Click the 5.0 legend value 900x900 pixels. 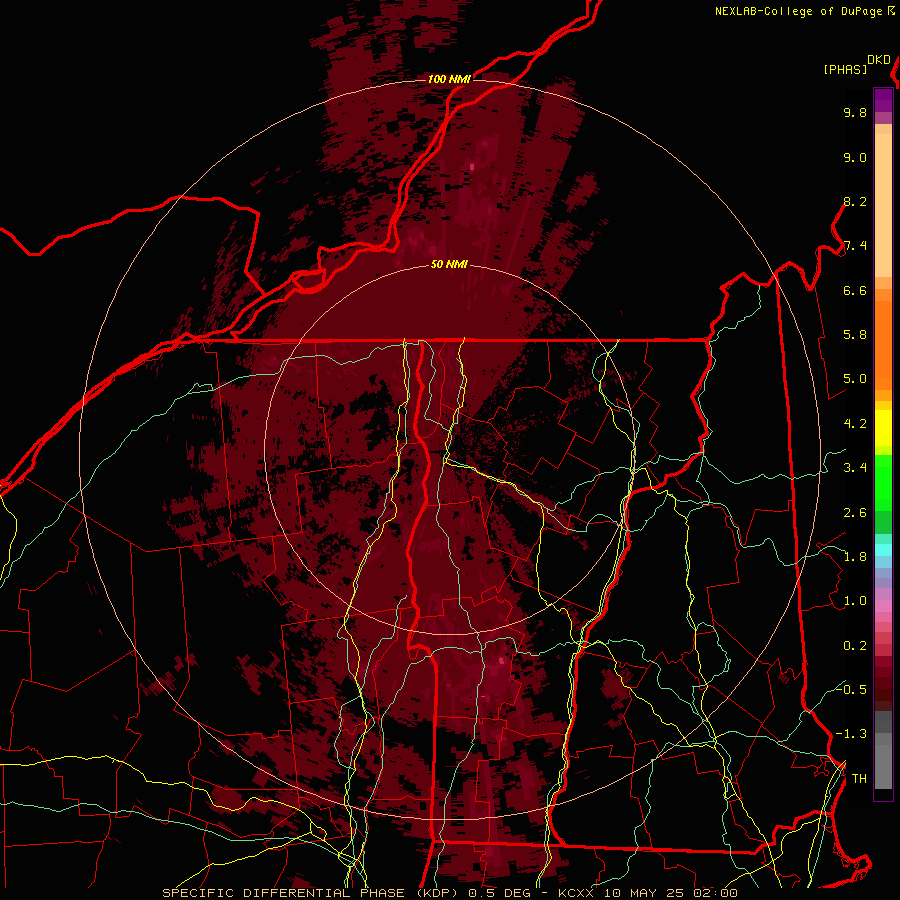[x=855, y=379]
